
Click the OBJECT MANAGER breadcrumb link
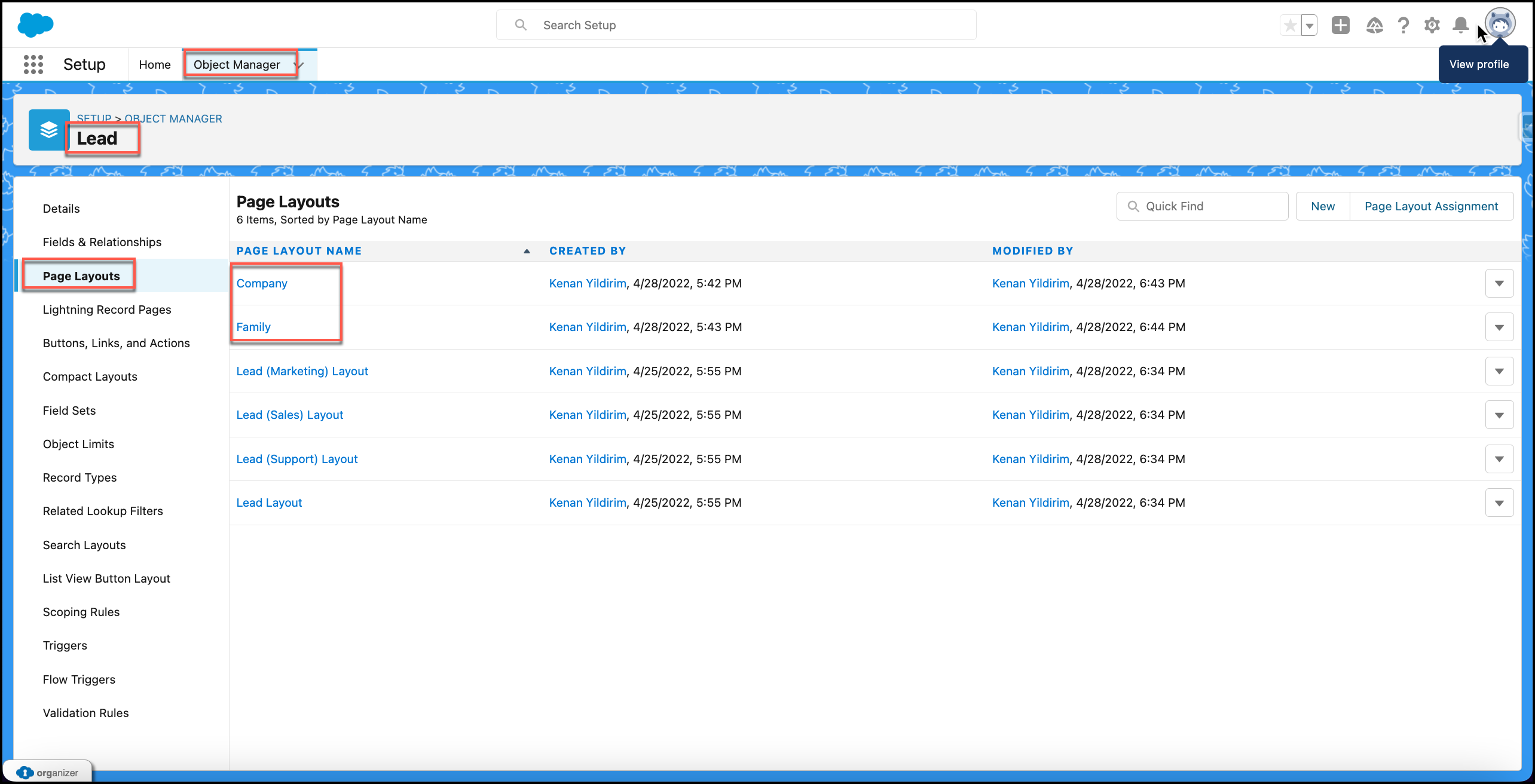(x=173, y=118)
